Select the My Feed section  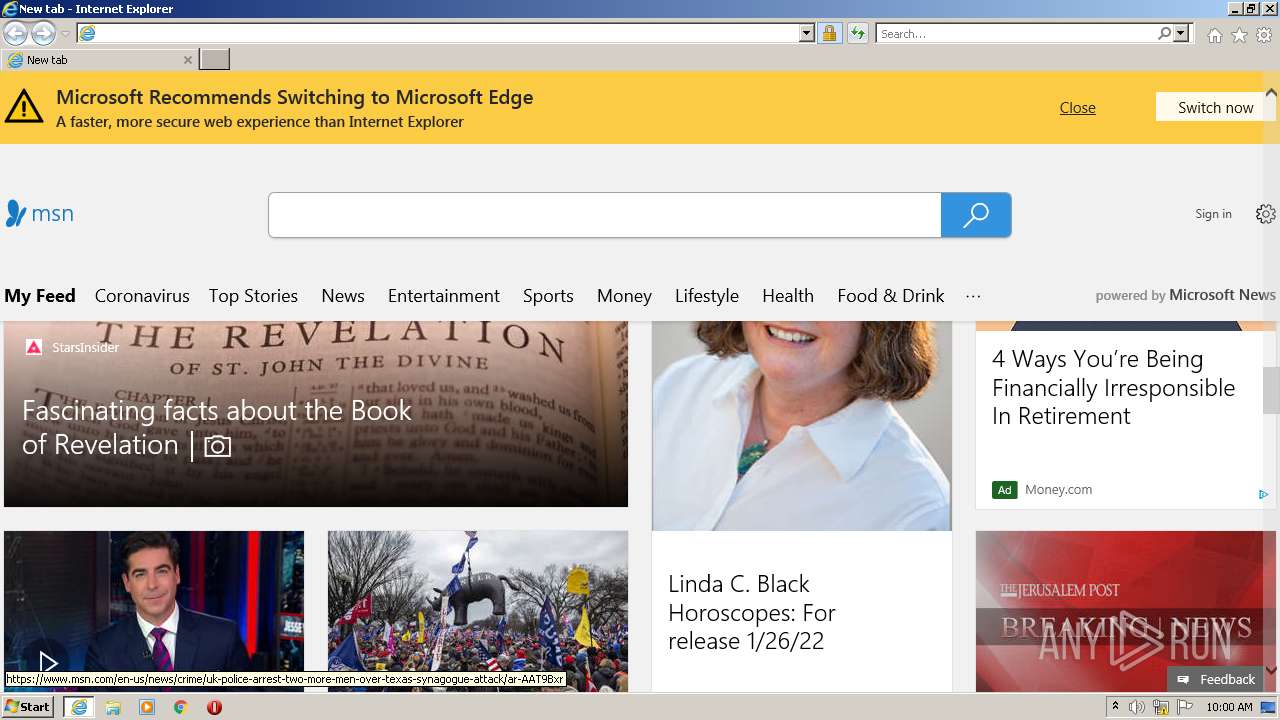40,296
